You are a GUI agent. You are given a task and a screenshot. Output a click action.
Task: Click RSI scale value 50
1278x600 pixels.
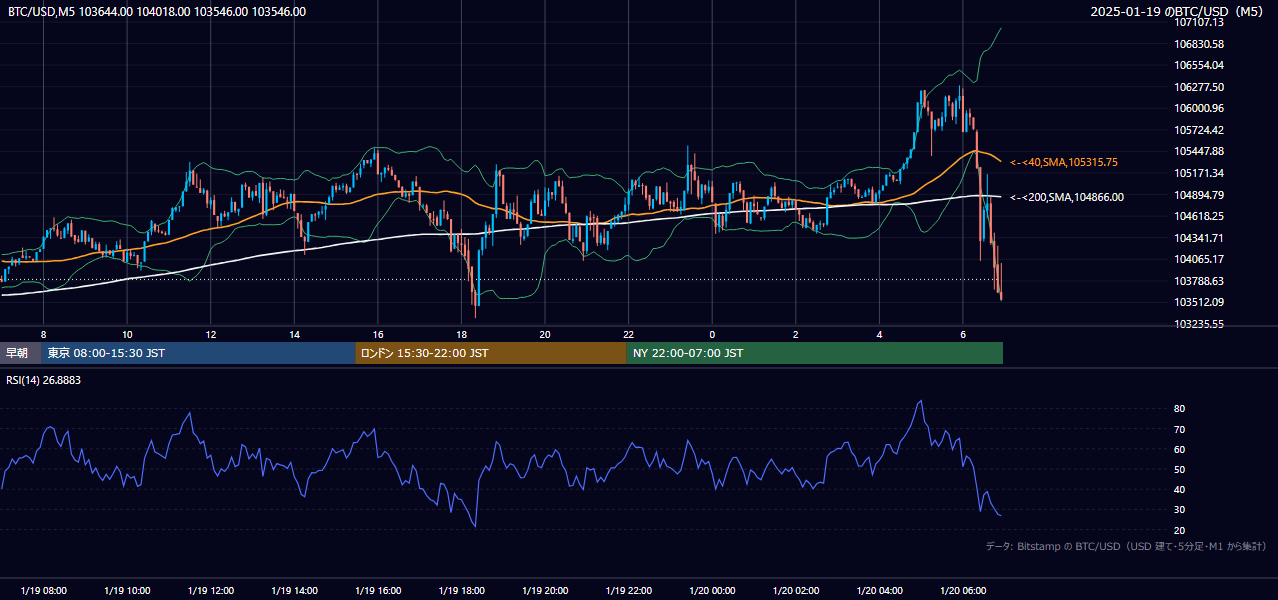click(x=1179, y=469)
